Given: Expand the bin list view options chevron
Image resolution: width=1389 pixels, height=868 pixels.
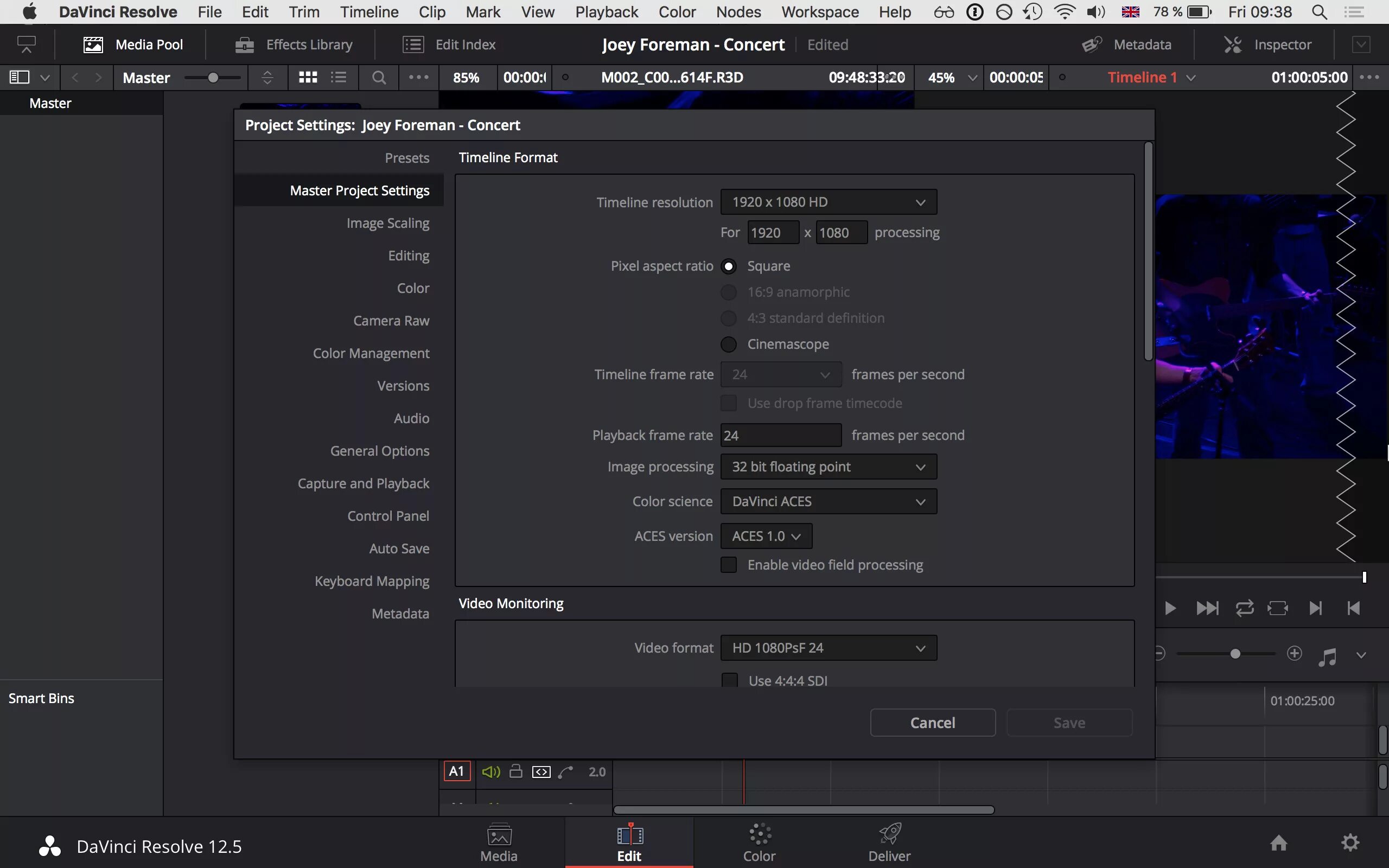Looking at the screenshot, I should tap(45, 78).
